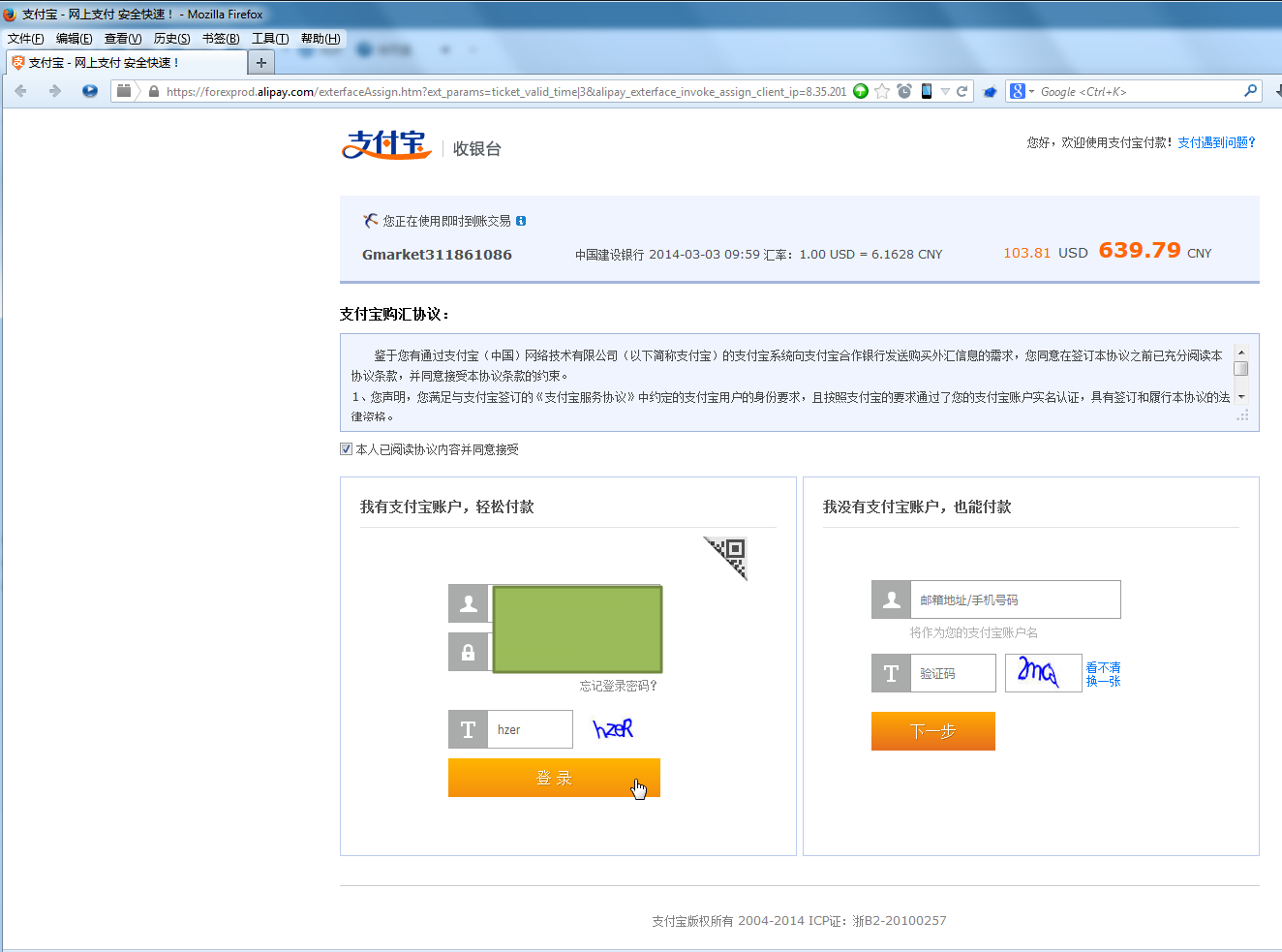The image size is (1282, 952).
Task: Open the 支付遇到问题? help link
Action: click(1216, 142)
